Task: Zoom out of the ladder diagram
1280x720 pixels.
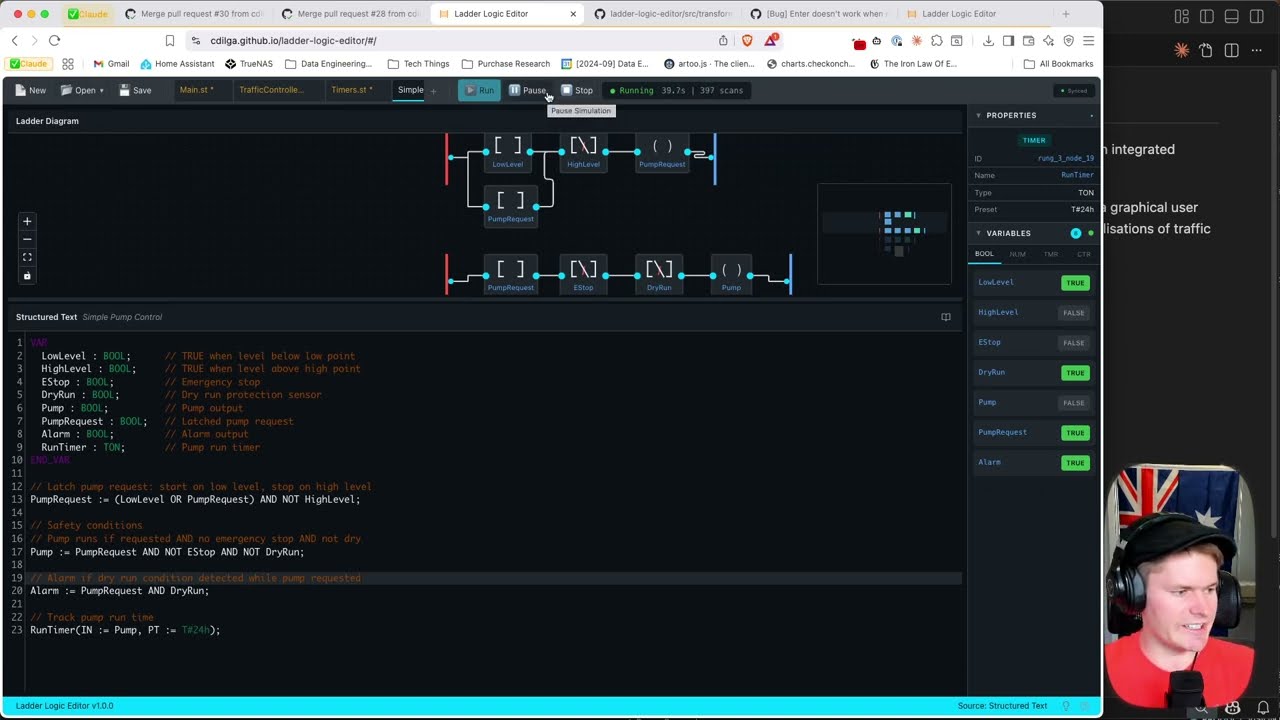Action: [x=27, y=239]
